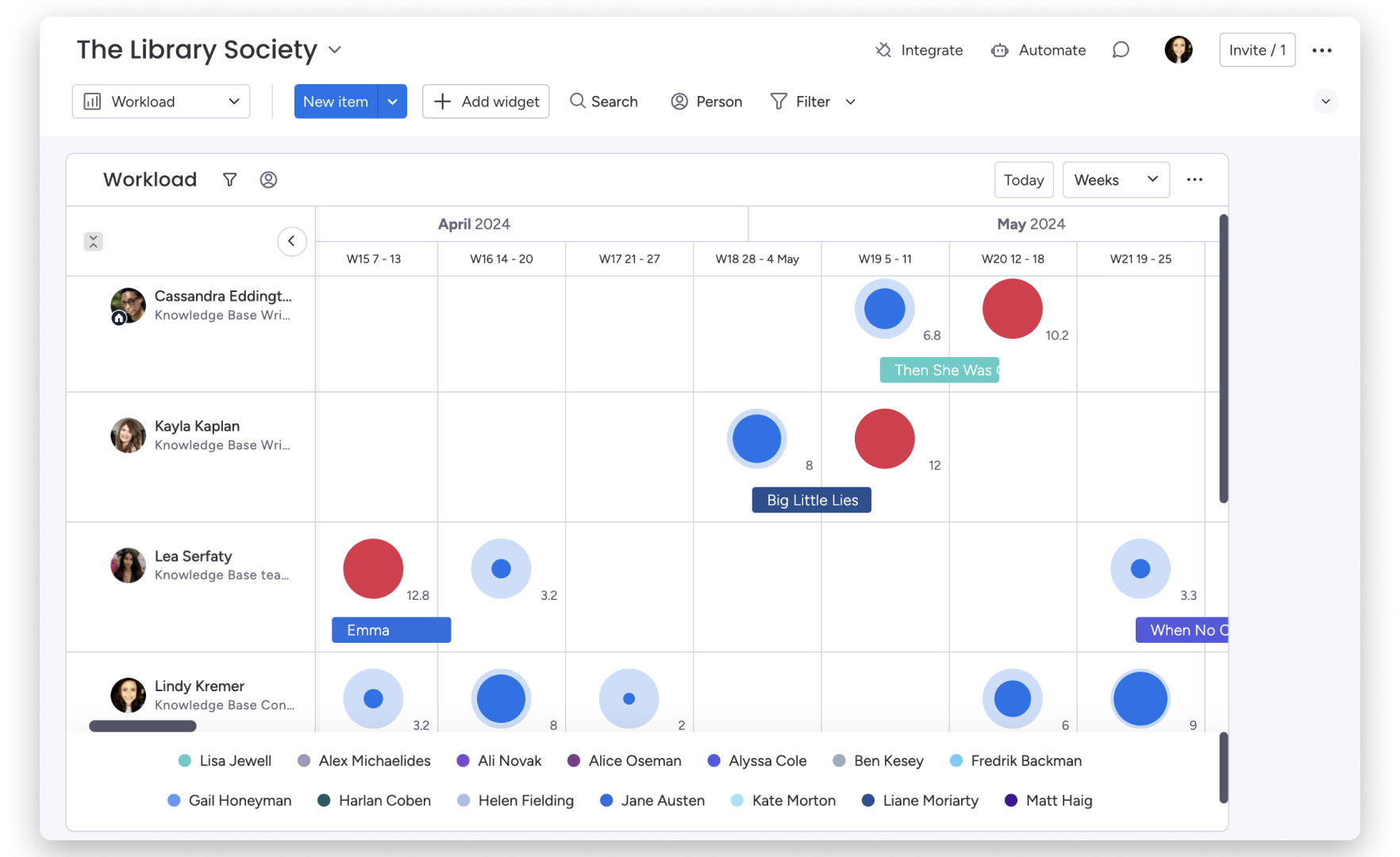Image resolution: width=1400 pixels, height=857 pixels.
Task: Open the Workload widget three-dot menu
Action: pyautogui.click(x=1194, y=179)
